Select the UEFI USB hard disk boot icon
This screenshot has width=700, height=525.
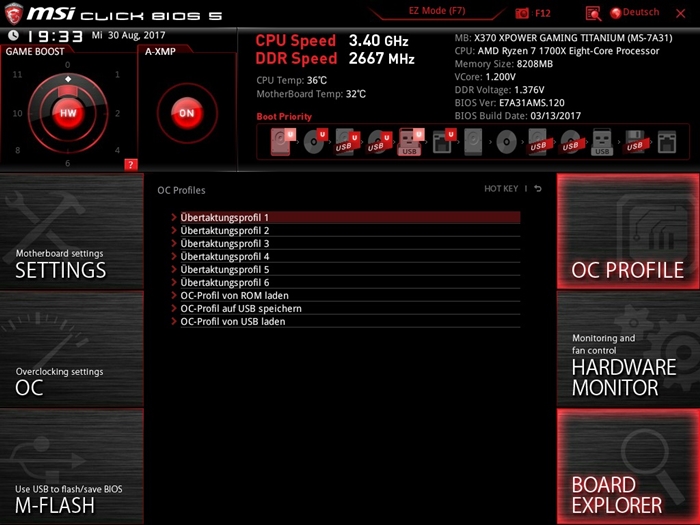(x=347, y=142)
